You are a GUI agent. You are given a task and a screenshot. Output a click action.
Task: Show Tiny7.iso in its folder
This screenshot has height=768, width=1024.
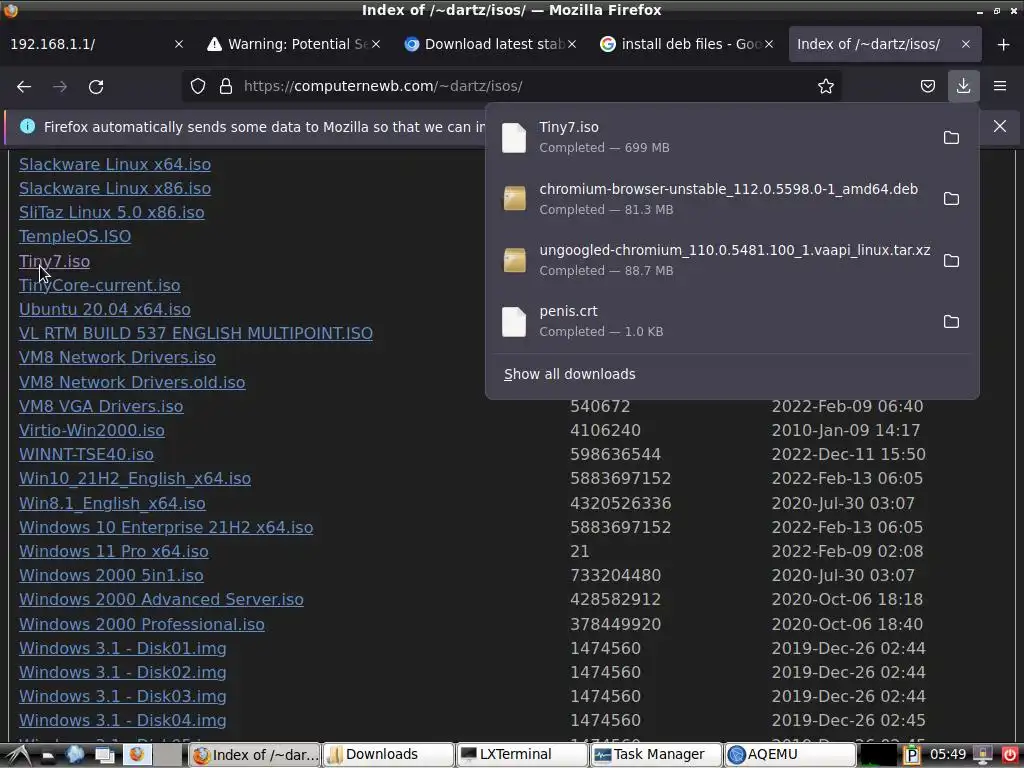[951, 137]
